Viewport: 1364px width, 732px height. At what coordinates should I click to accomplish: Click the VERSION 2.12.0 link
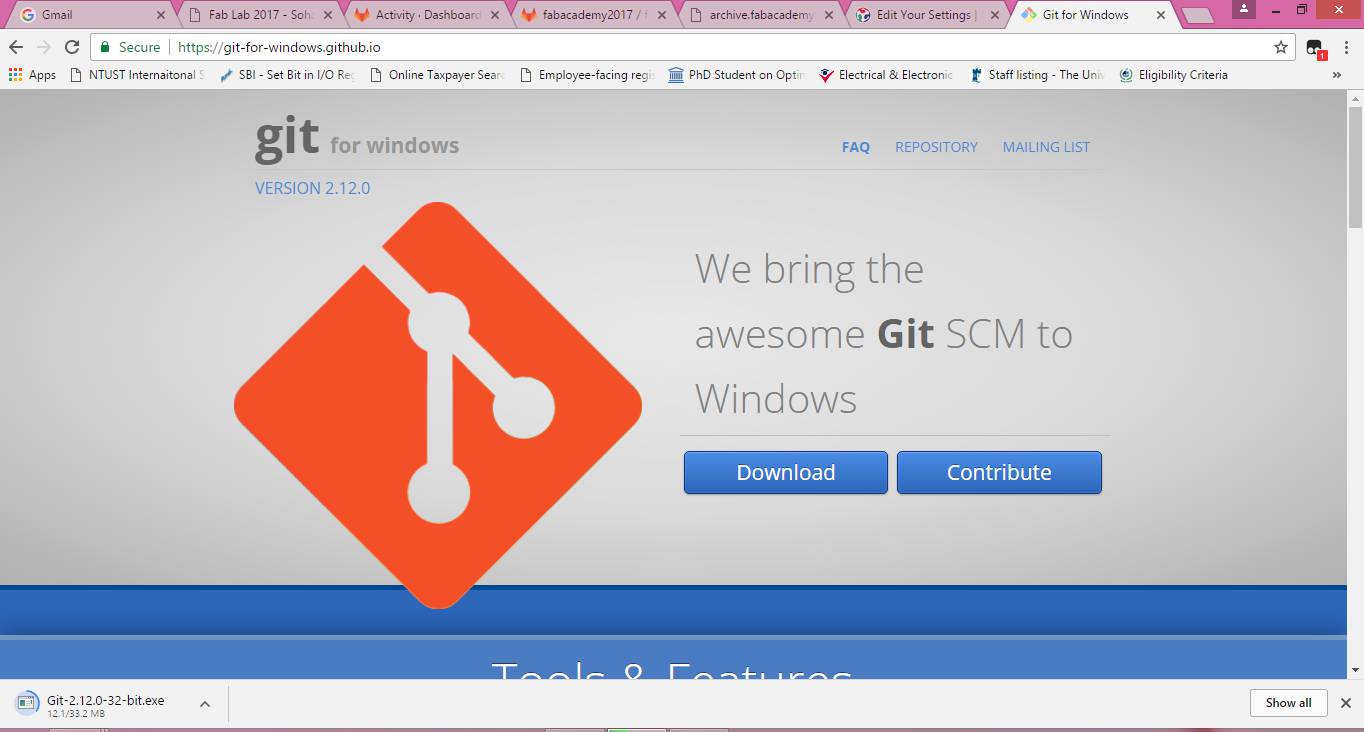pos(312,188)
